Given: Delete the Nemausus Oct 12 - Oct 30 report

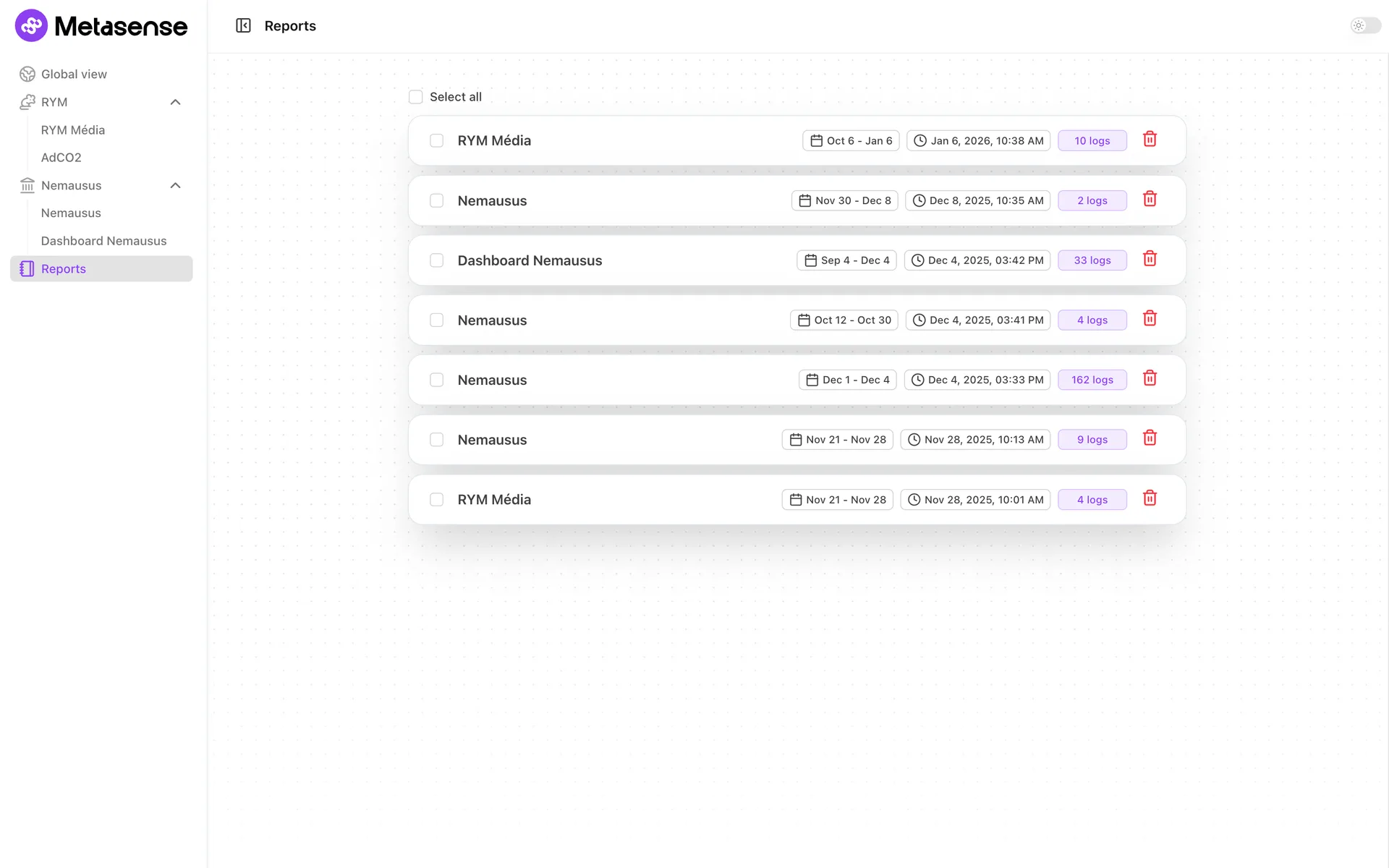Looking at the screenshot, I should pos(1150,318).
